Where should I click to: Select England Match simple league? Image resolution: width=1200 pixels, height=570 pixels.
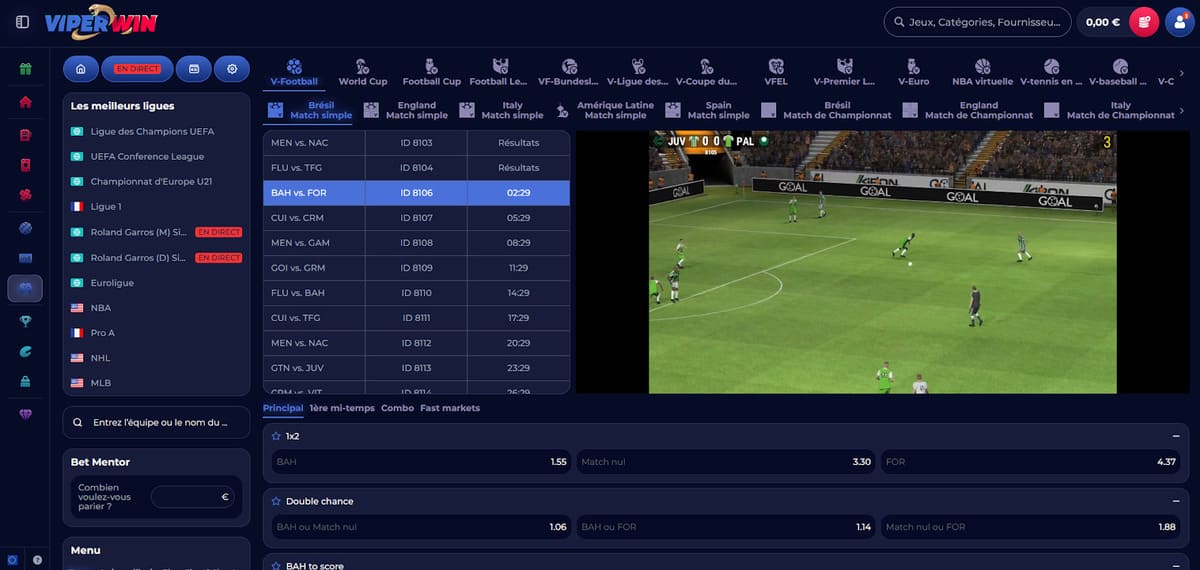coord(406,110)
